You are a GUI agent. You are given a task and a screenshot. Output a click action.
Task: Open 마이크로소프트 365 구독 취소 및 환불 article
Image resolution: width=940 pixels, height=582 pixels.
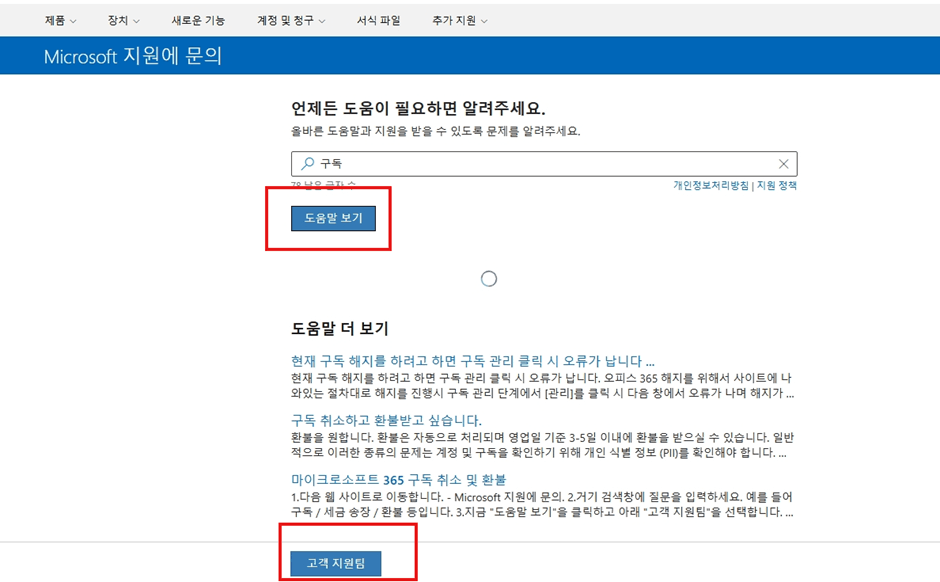pos(399,480)
